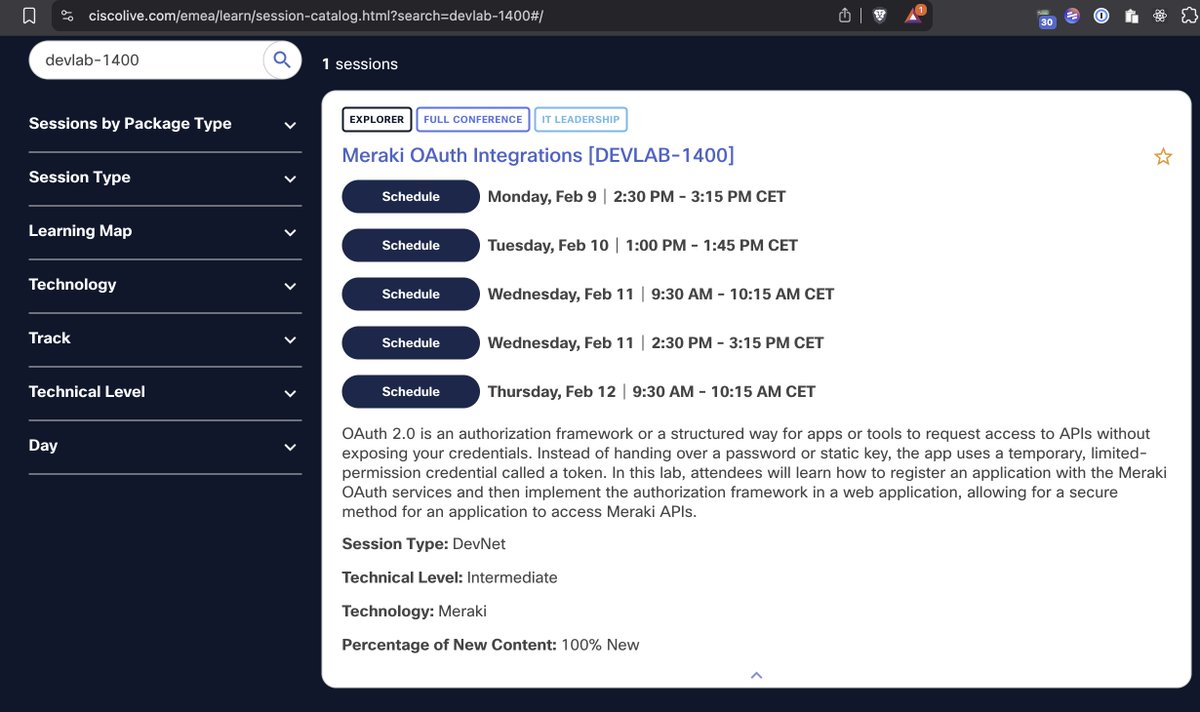Expand the Technical Level filter
The image size is (1200, 712).
165,392
